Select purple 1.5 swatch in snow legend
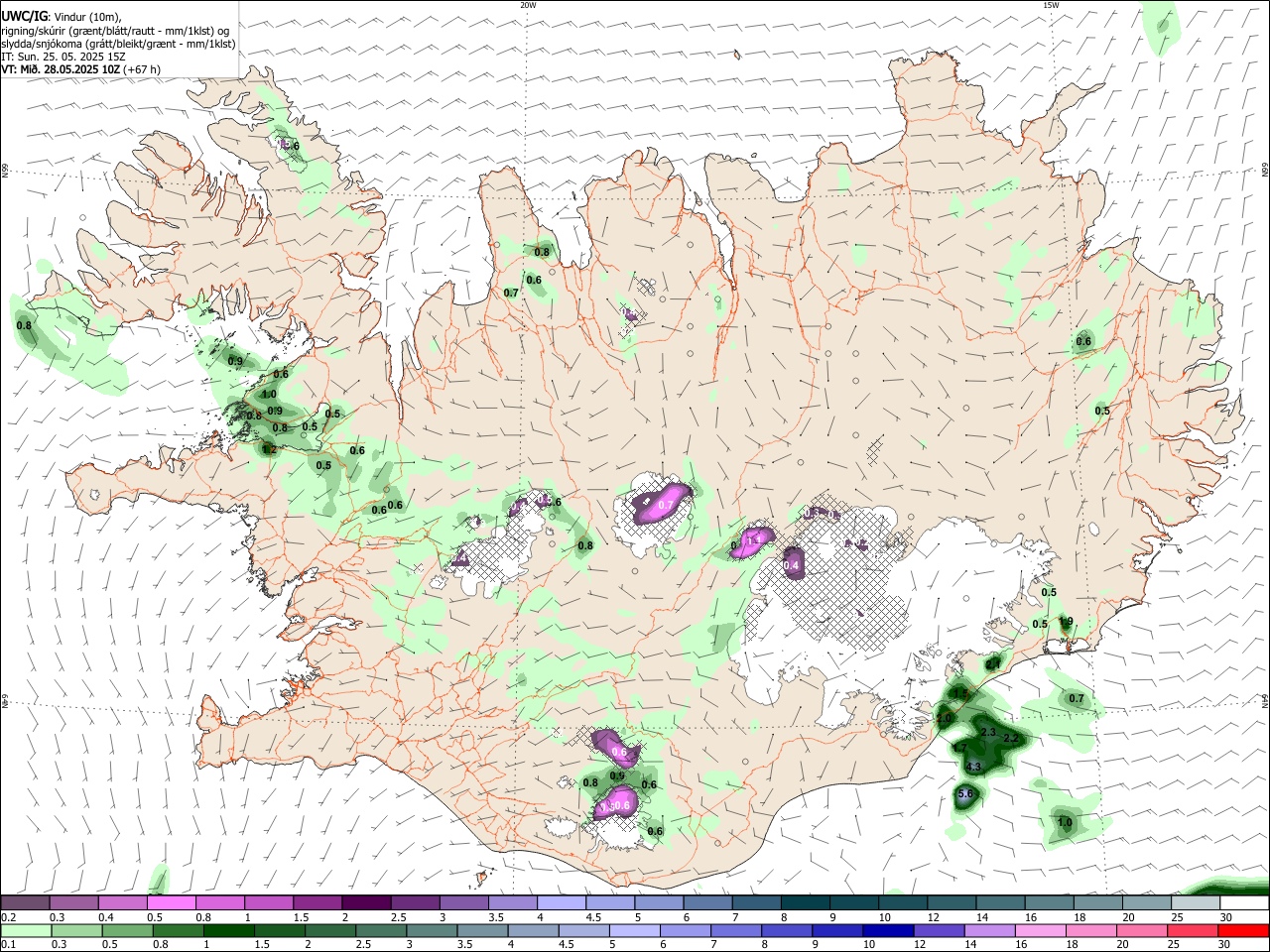The height and width of the screenshot is (952, 1270). [x=317, y=902]
